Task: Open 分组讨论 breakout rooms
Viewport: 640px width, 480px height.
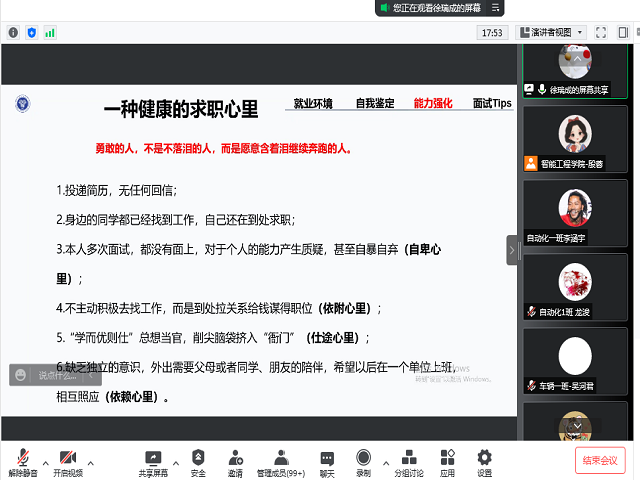Action: click(408, 460)
